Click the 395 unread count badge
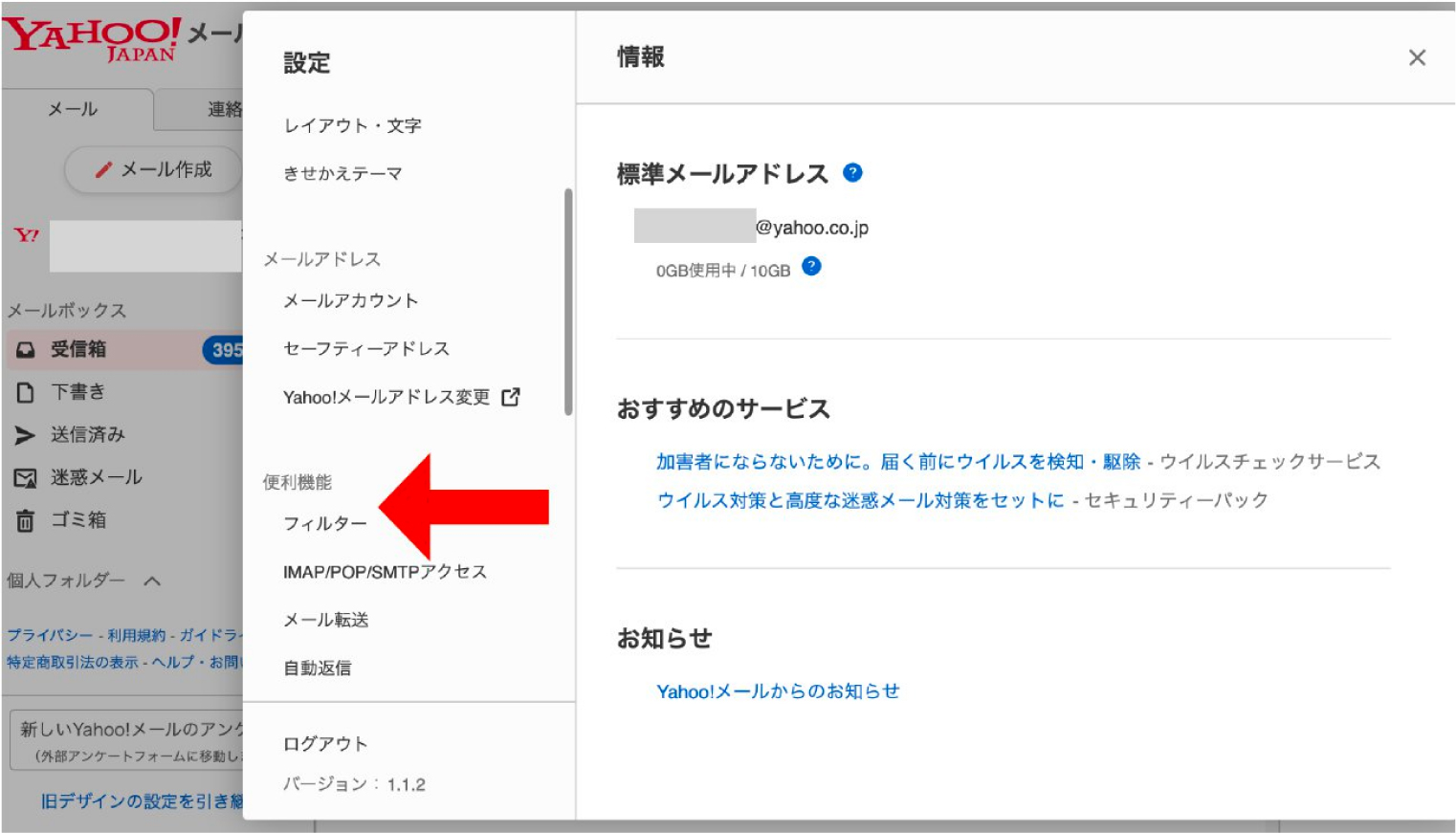 pyautogui.click(x=224, y=350)
